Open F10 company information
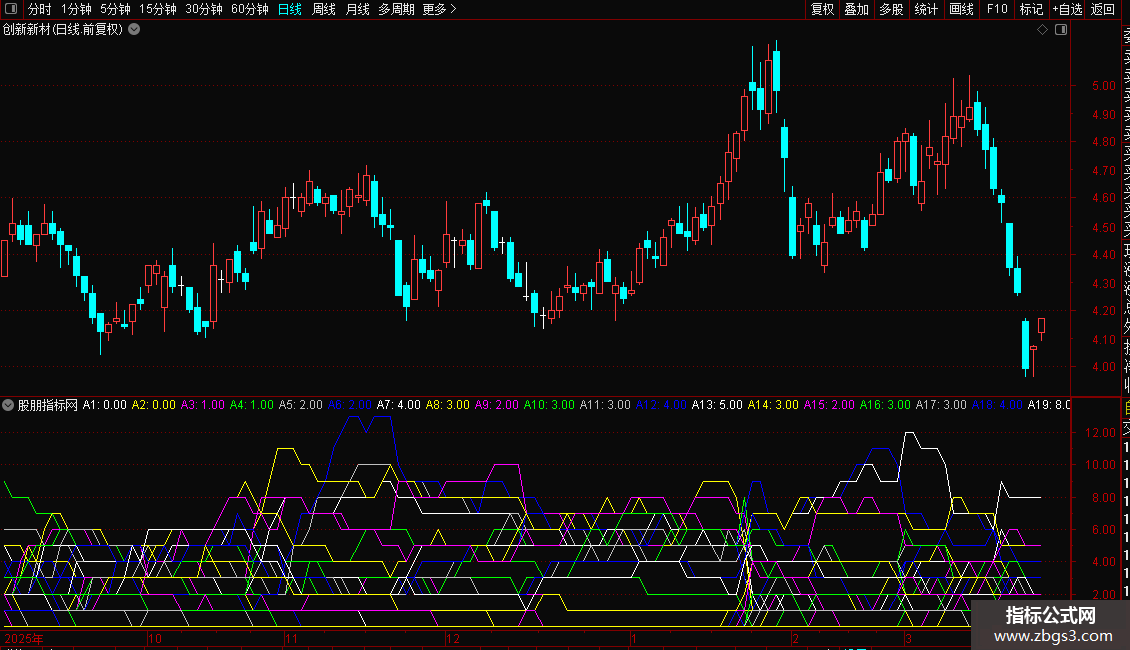 click(997, 9)
